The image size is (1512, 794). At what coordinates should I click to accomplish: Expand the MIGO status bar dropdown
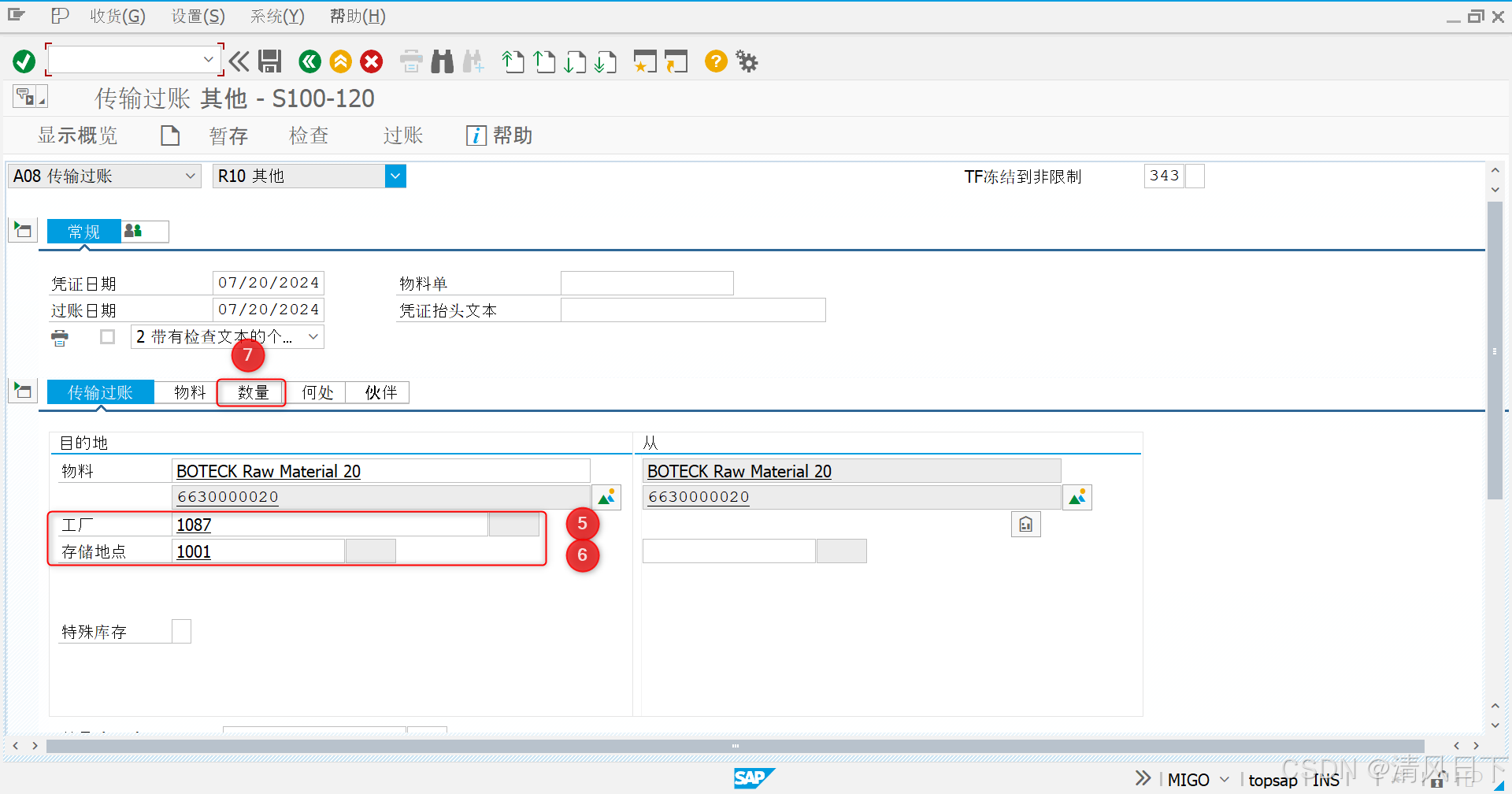[x=1224, y=779]
